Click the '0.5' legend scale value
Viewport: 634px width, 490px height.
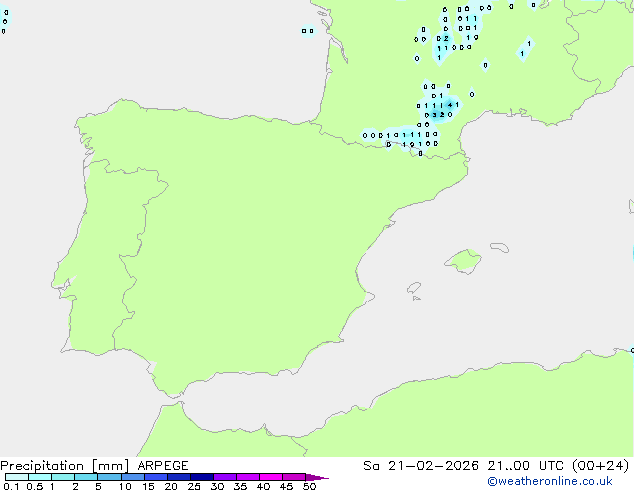point(35,486)
